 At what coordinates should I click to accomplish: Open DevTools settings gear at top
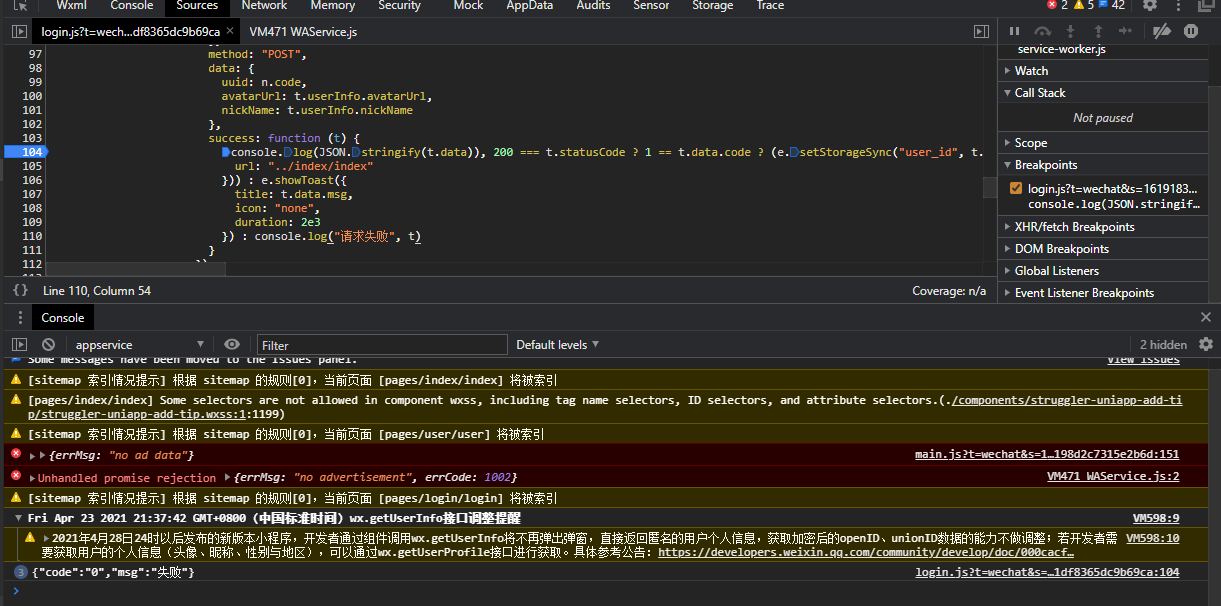pyautogui.click(x=1150, y=6)
